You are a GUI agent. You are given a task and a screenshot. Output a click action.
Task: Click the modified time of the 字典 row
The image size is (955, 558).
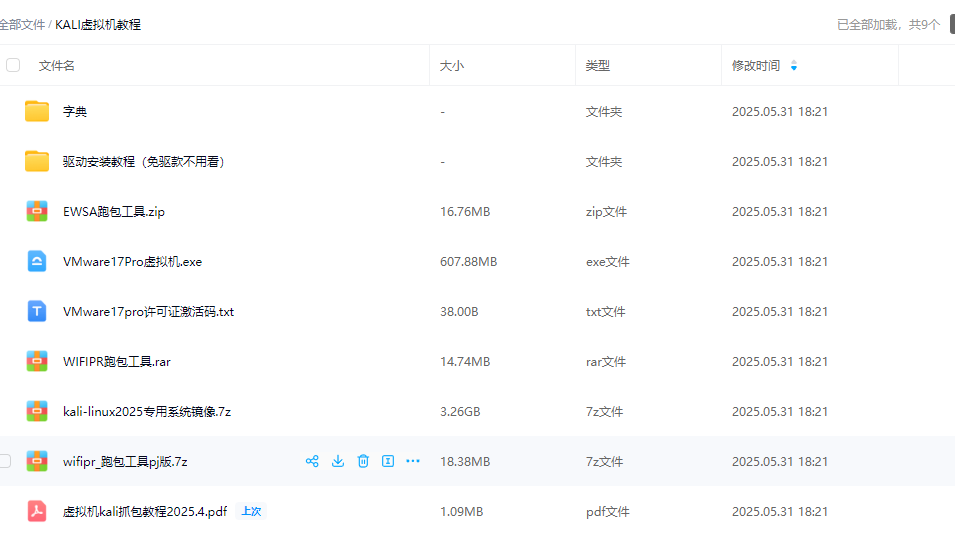[x=780, y=111]
